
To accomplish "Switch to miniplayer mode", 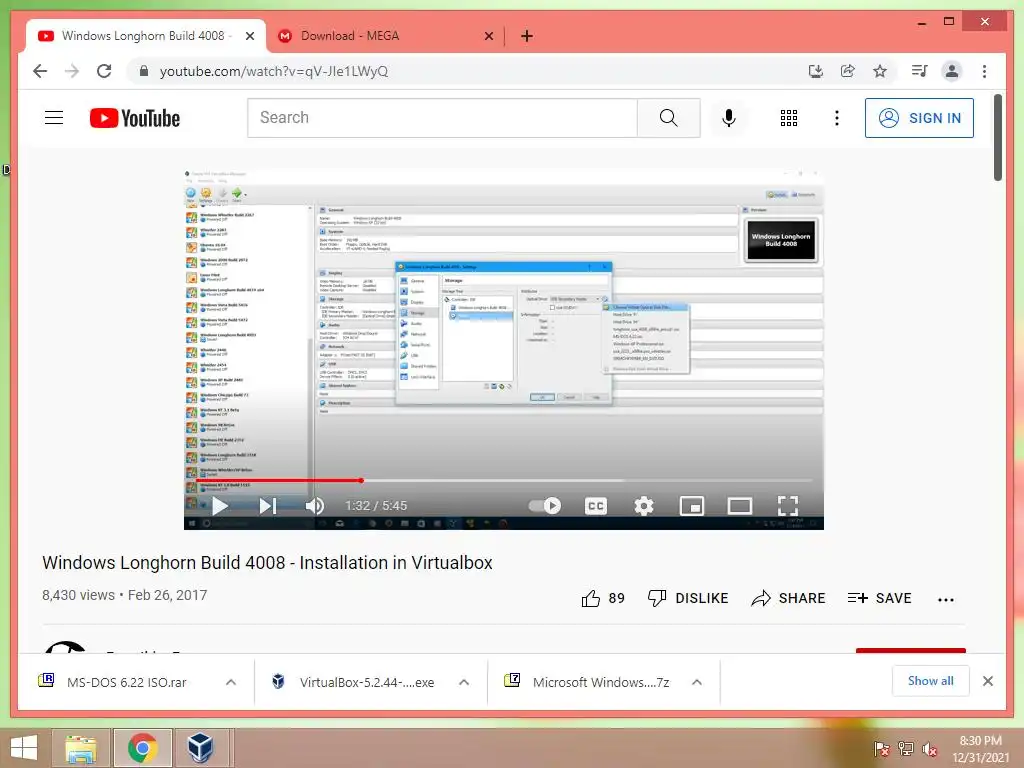I will [692, 506].
